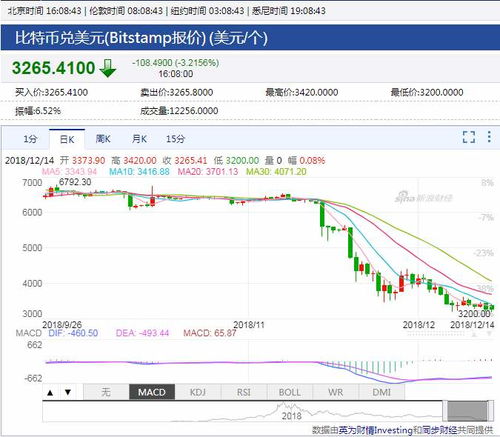Open the 月K monthly chart tab
The height and width of the screenshot is (437, 500).
pyautogui.click(x=139, y=139)
